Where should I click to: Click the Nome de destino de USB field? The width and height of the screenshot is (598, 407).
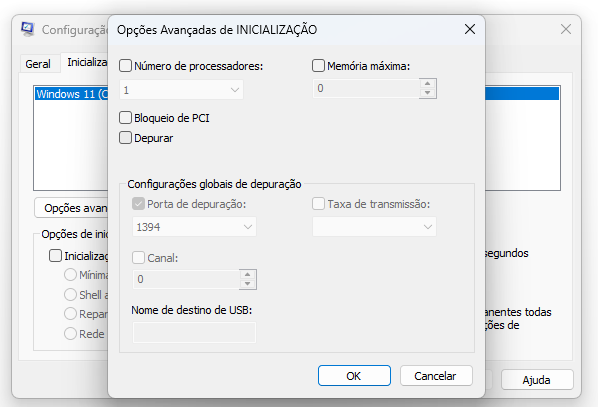click(x=194, y=333)
